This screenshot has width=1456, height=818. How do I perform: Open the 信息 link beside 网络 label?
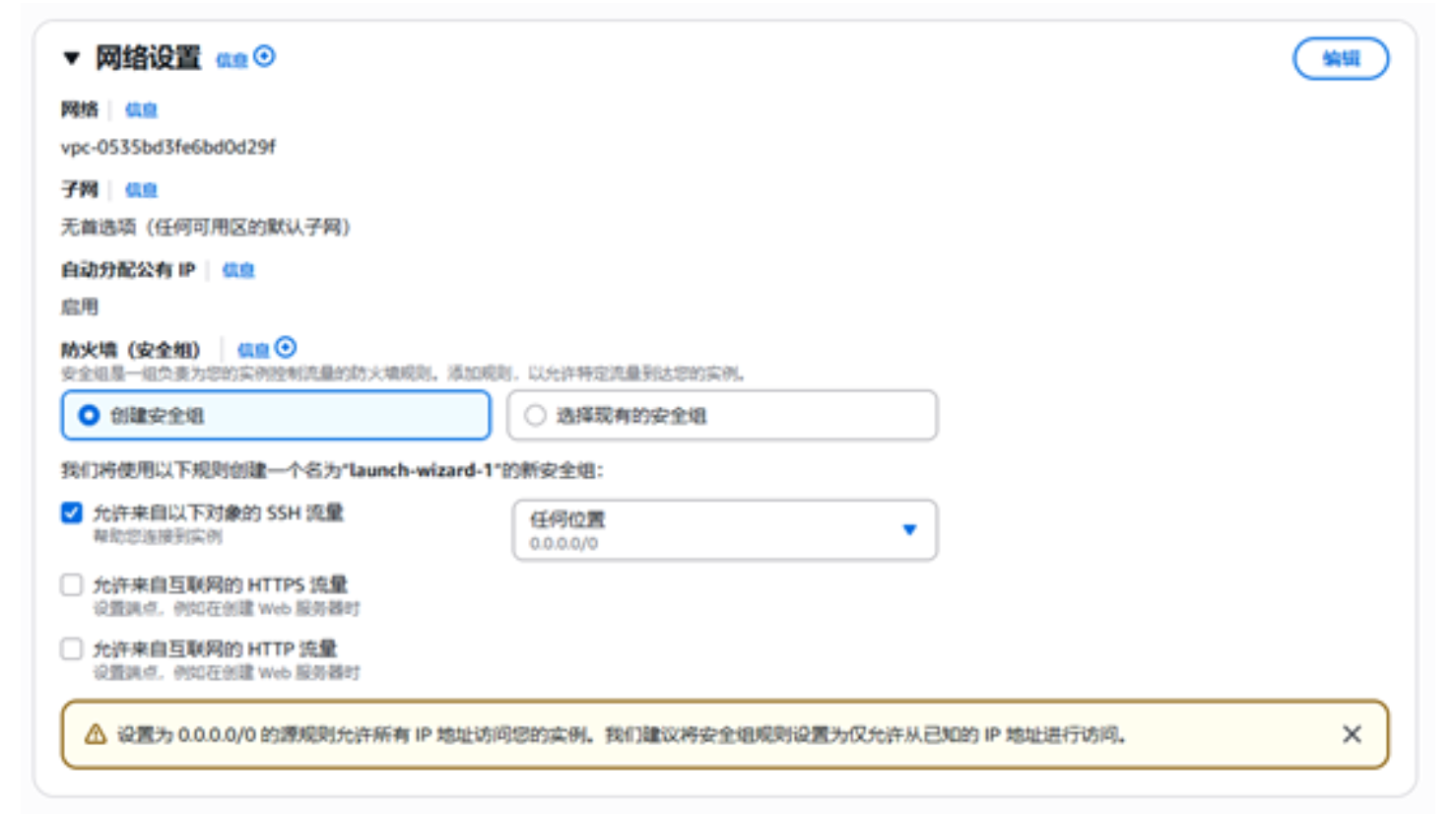click(141, 109)
